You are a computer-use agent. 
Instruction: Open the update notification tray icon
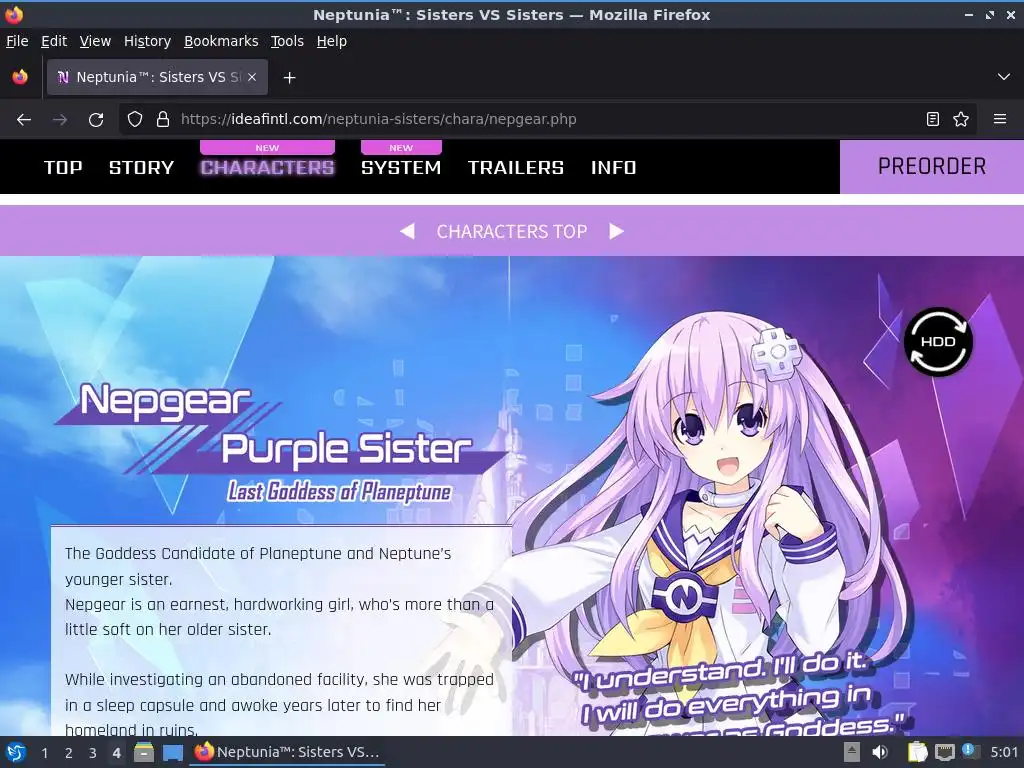(970, 751)
